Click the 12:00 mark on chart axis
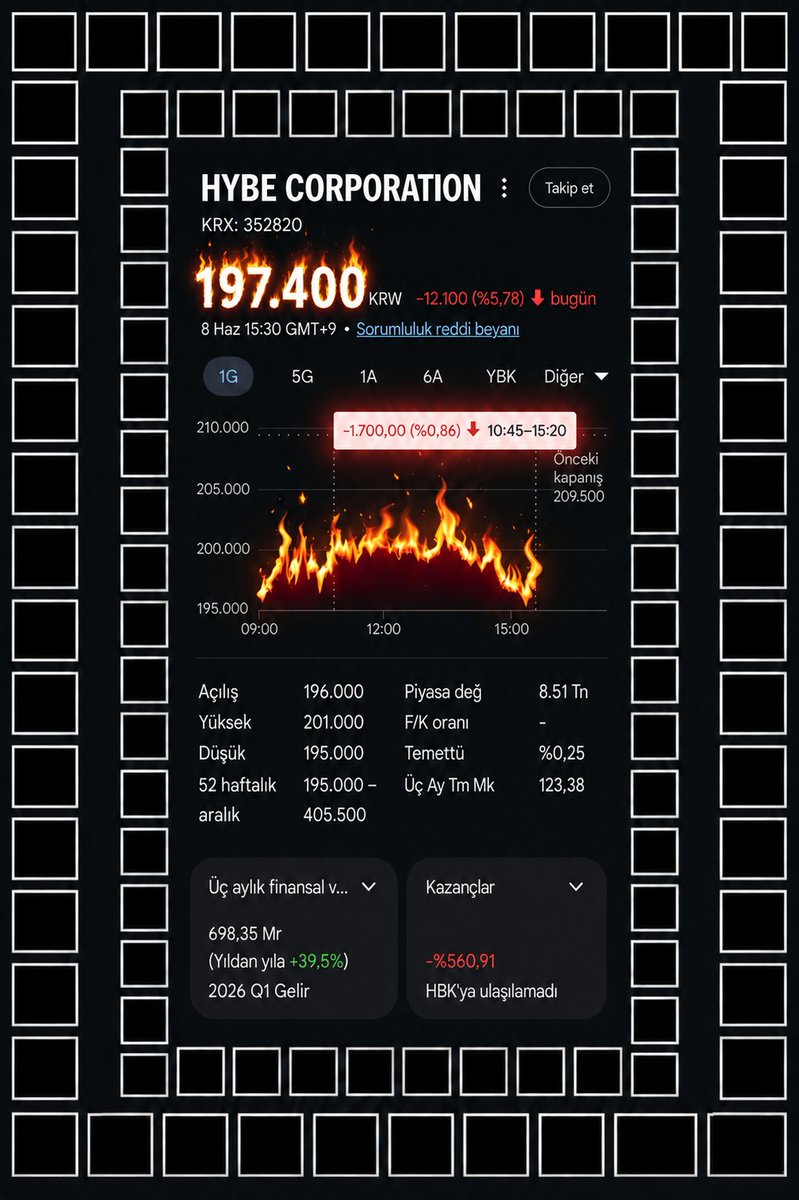The image size is (799, 1200). coord(384,629)
